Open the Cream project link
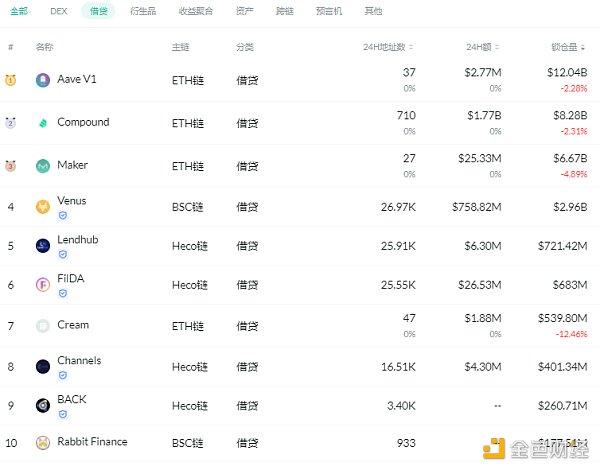 (73, 325)
